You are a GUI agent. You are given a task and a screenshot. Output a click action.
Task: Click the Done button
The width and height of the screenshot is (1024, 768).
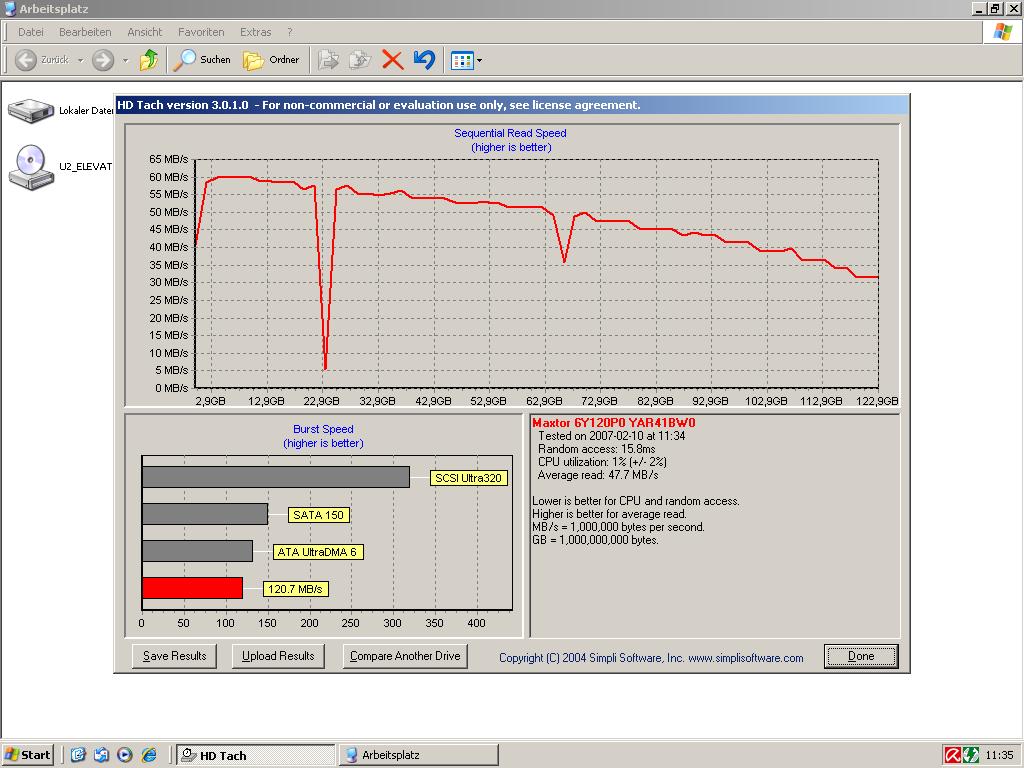(861, 656)
